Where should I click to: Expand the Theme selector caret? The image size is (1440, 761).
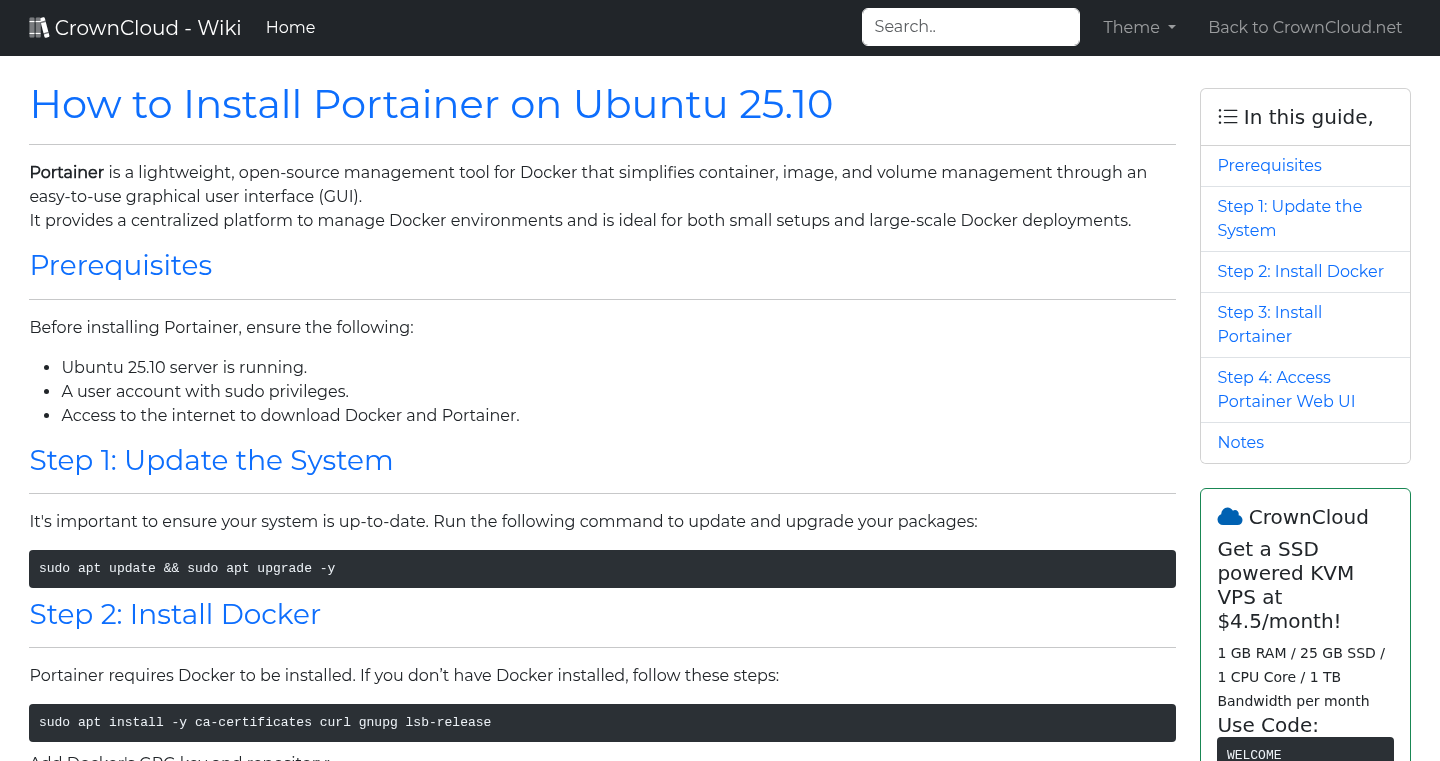(x=1170, y=27)
